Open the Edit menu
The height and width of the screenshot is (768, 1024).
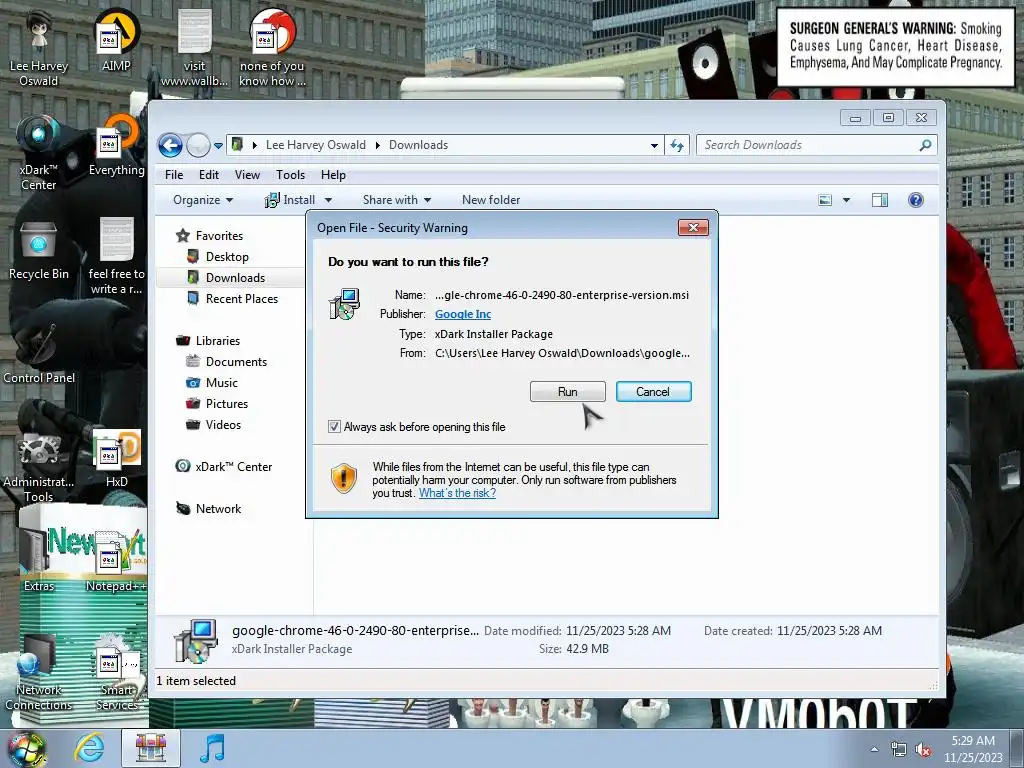pos(209,175)
